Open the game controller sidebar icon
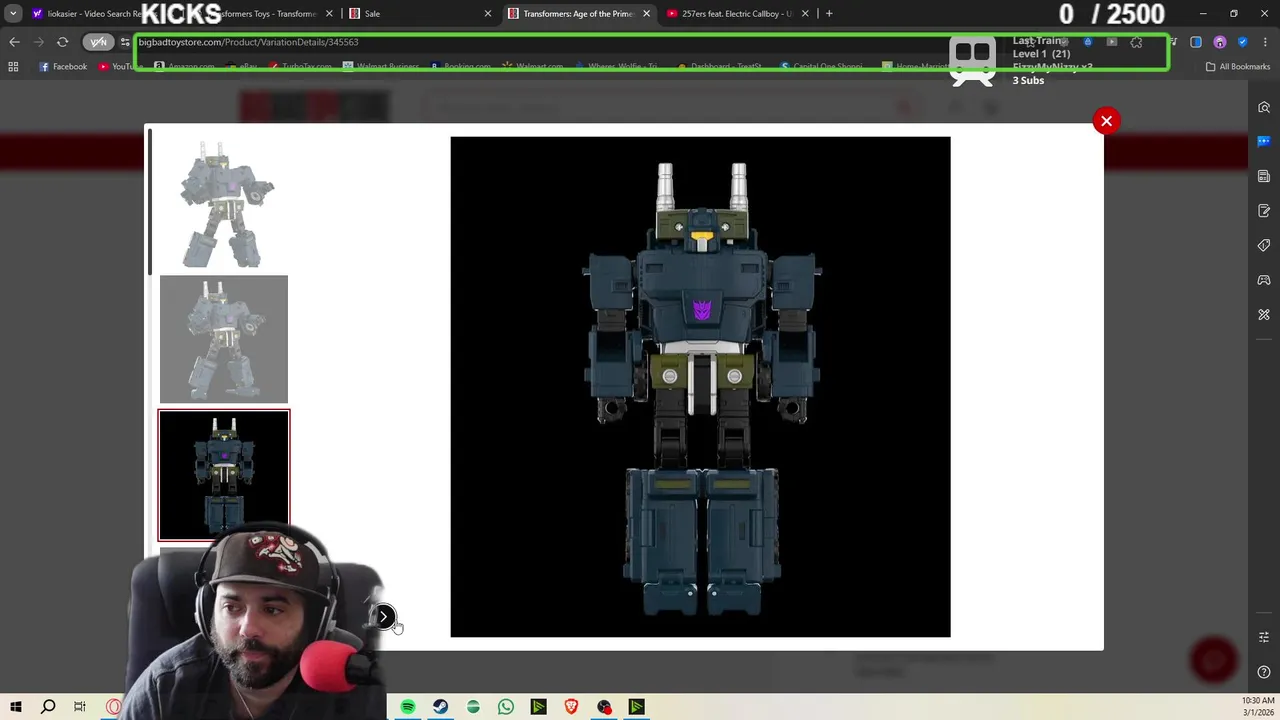1280x720 pixels. tap(1264, 280)
